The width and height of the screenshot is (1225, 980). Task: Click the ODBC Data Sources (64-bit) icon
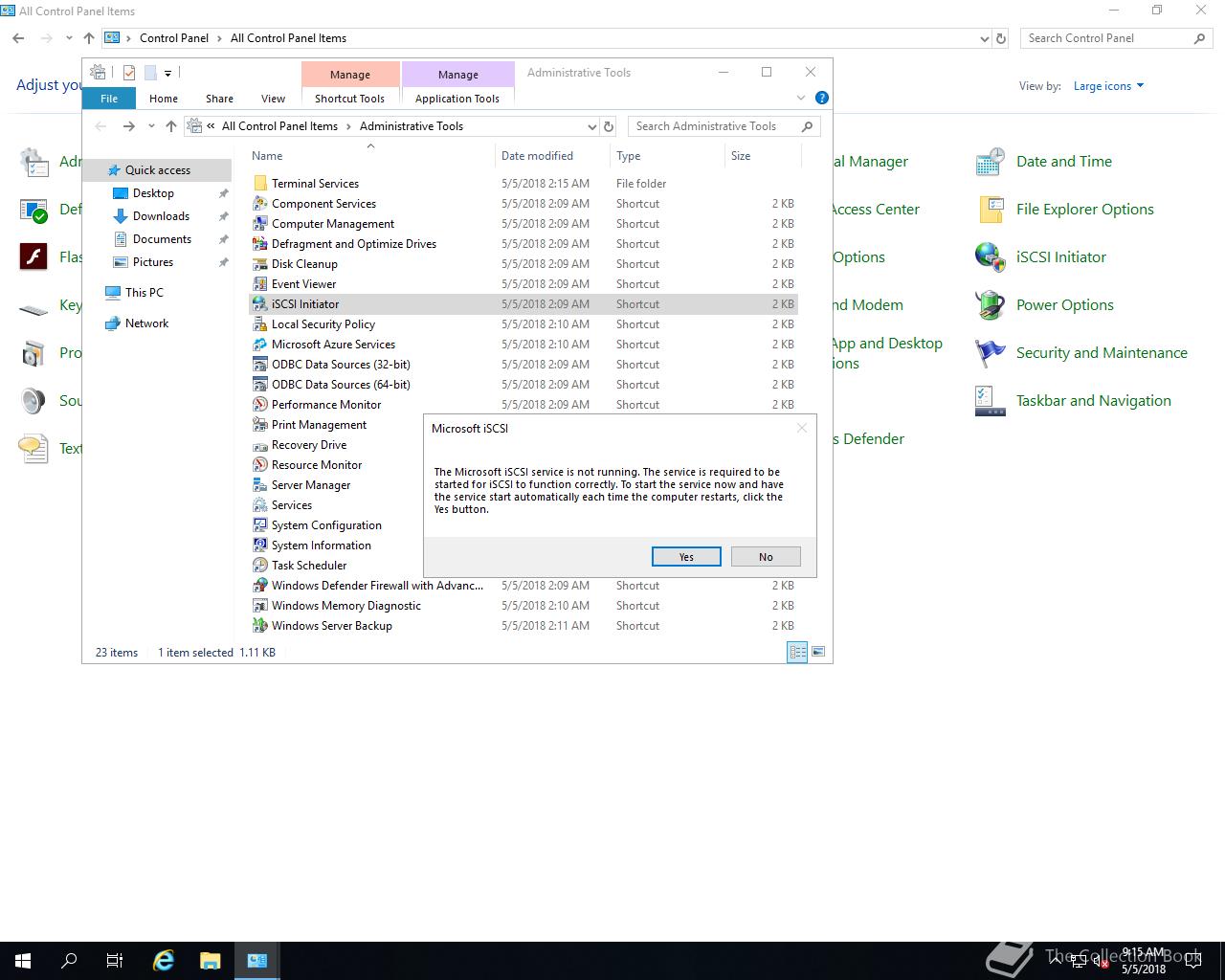pos(259,385)
